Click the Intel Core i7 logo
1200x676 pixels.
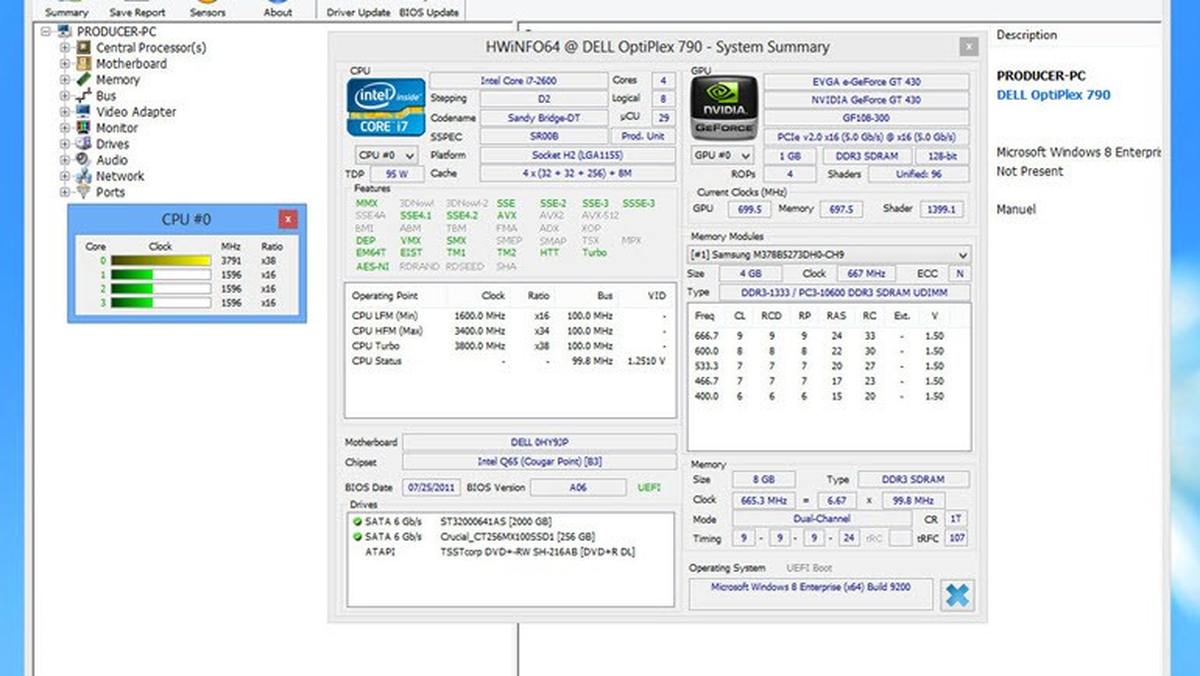click(384, 107)
